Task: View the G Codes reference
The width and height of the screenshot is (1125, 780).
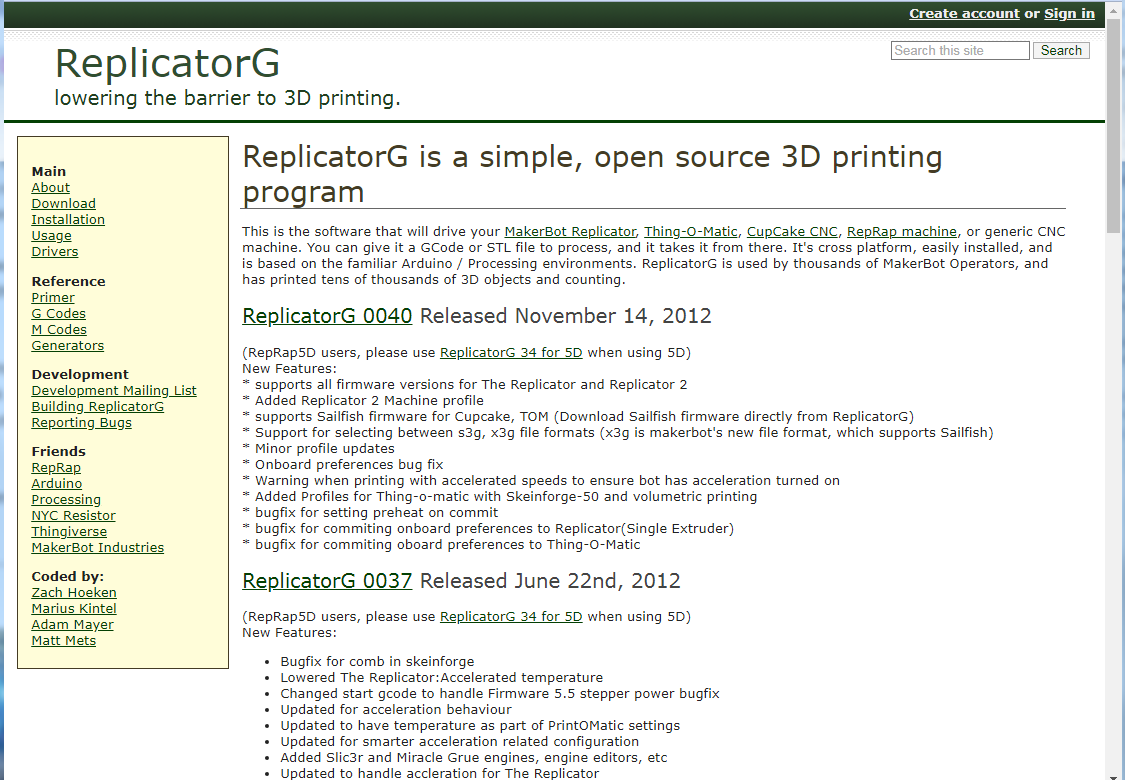Action: [x=59, y=314]
